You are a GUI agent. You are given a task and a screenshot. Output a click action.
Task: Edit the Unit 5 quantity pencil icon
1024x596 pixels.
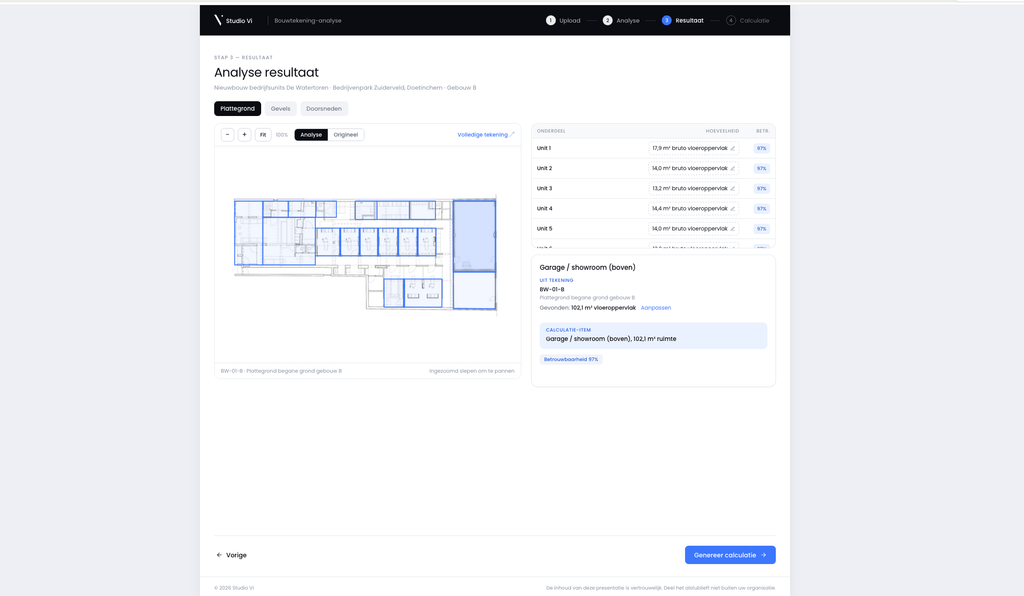733,228
